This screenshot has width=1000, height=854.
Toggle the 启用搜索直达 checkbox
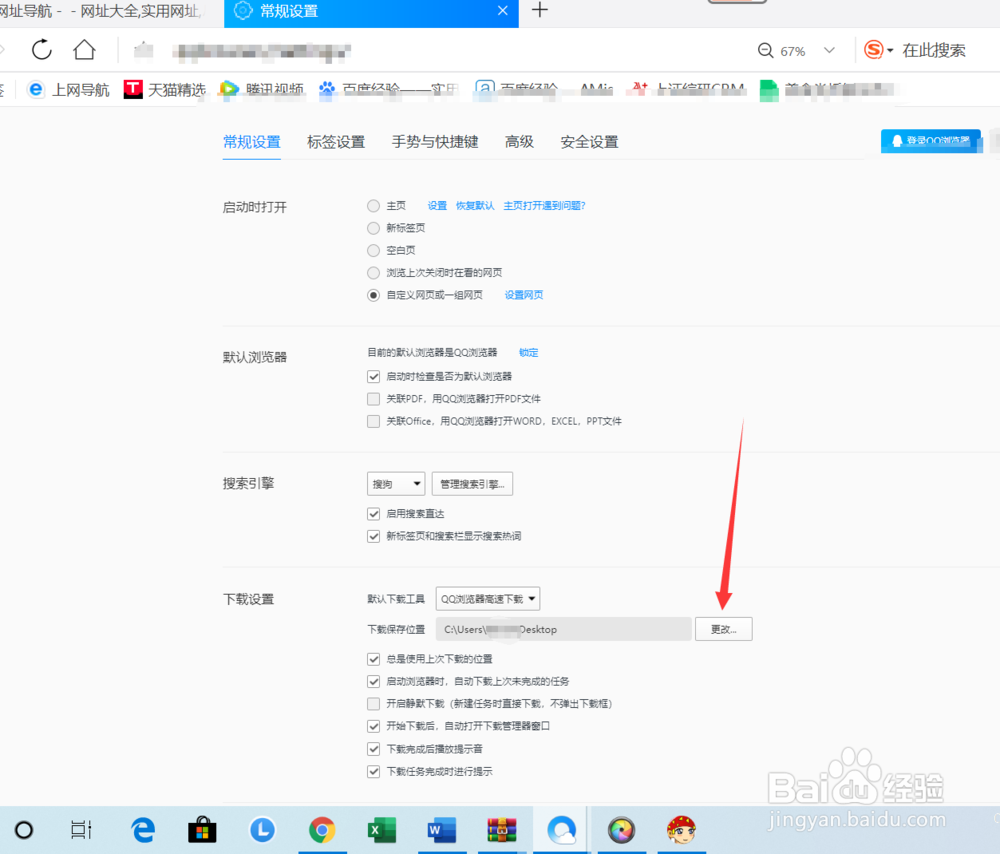374,514
